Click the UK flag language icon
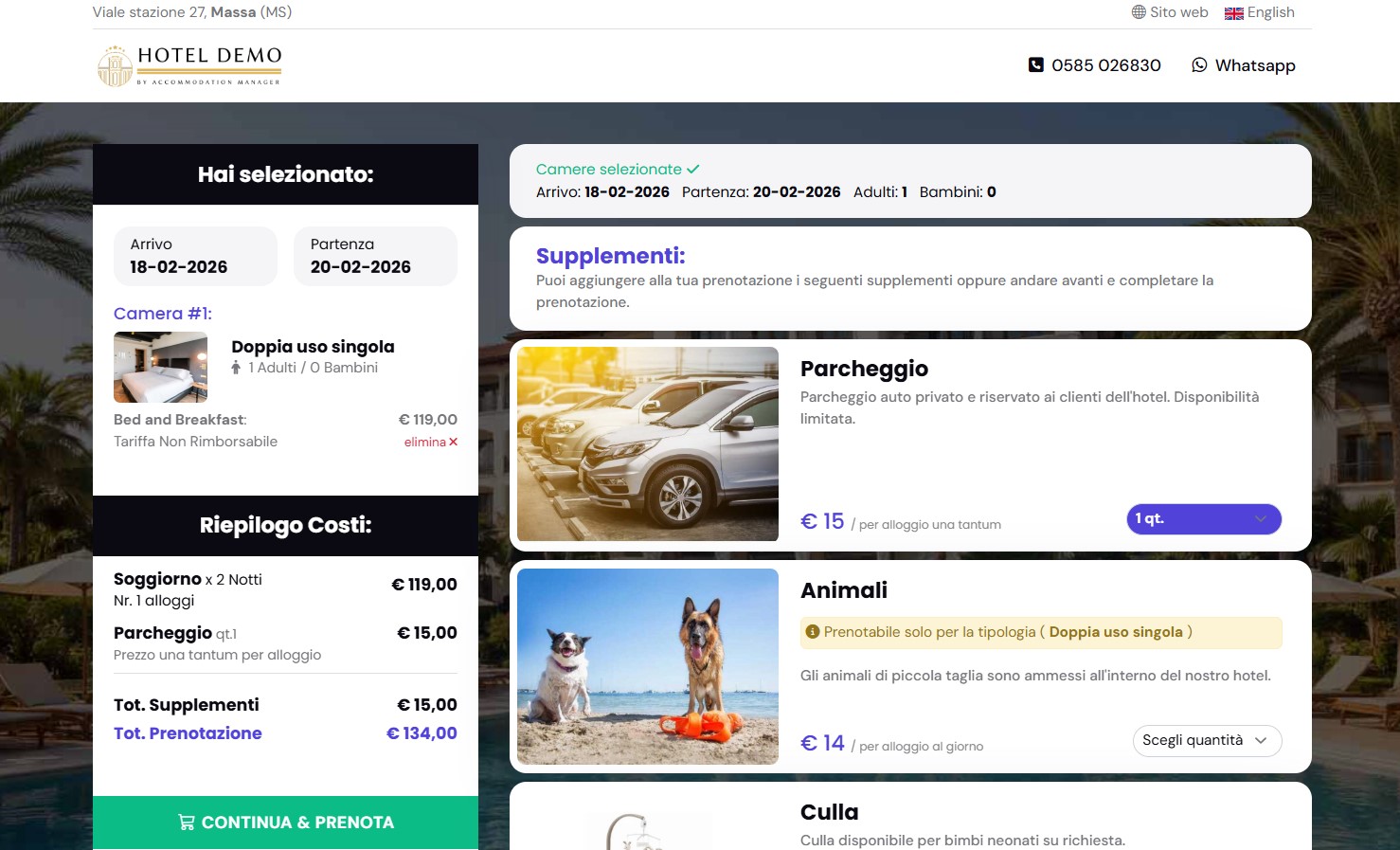The width and height of the screenshot is (1400, 850). click(1233, 13)
